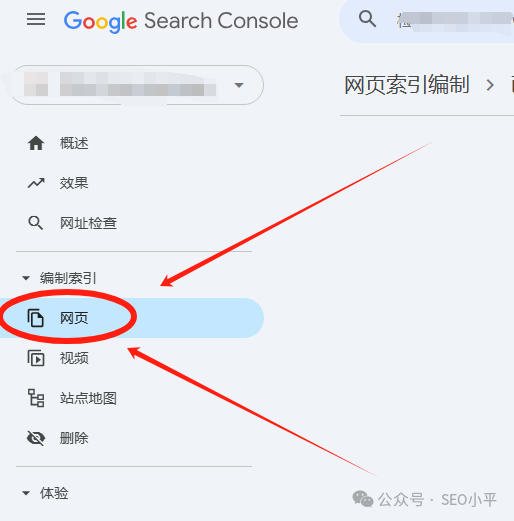Click the pages icon beside 网页

pos(36,318)
